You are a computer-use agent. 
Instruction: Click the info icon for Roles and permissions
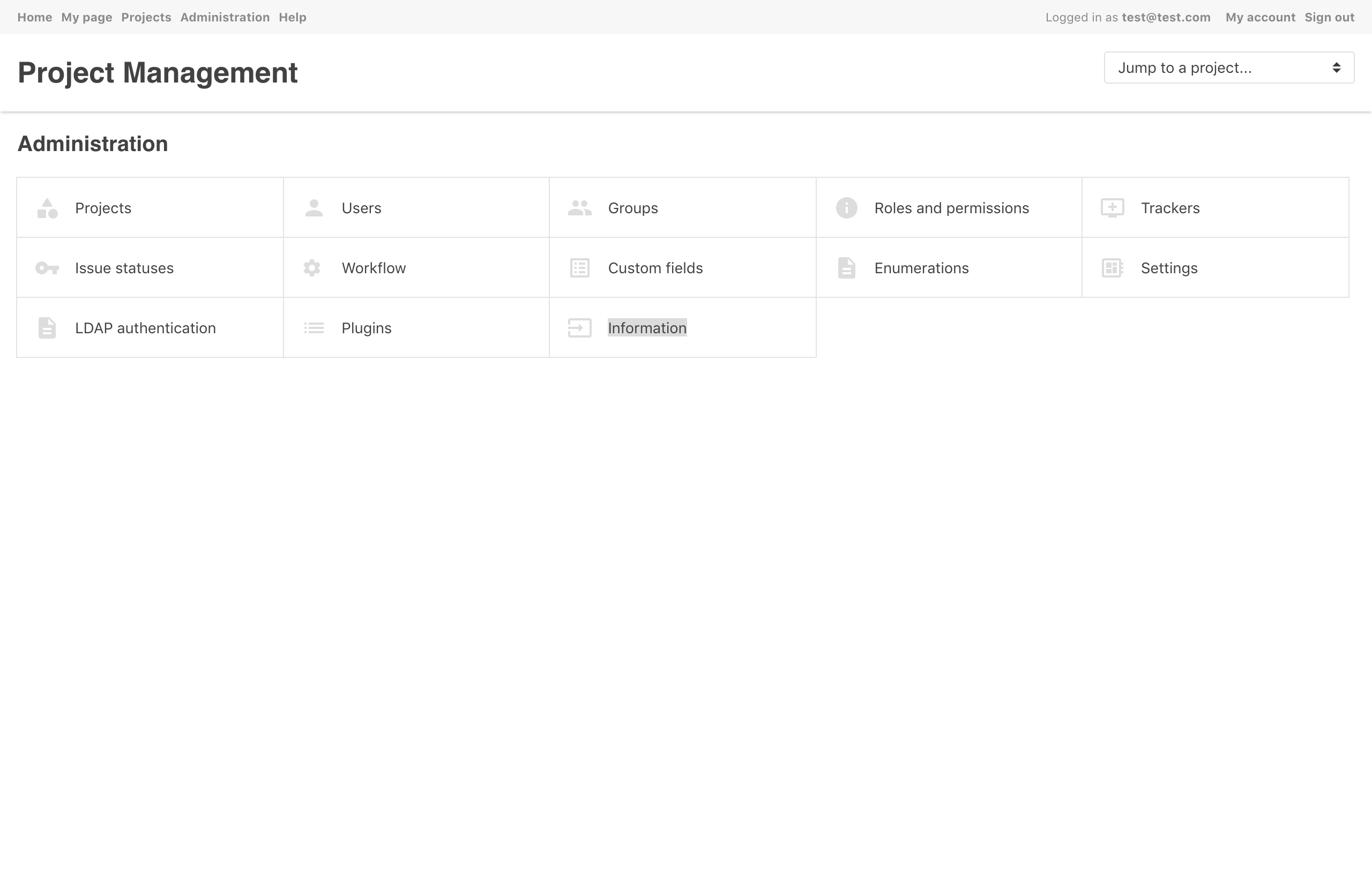pyautogui.click(x=846, y=208)
